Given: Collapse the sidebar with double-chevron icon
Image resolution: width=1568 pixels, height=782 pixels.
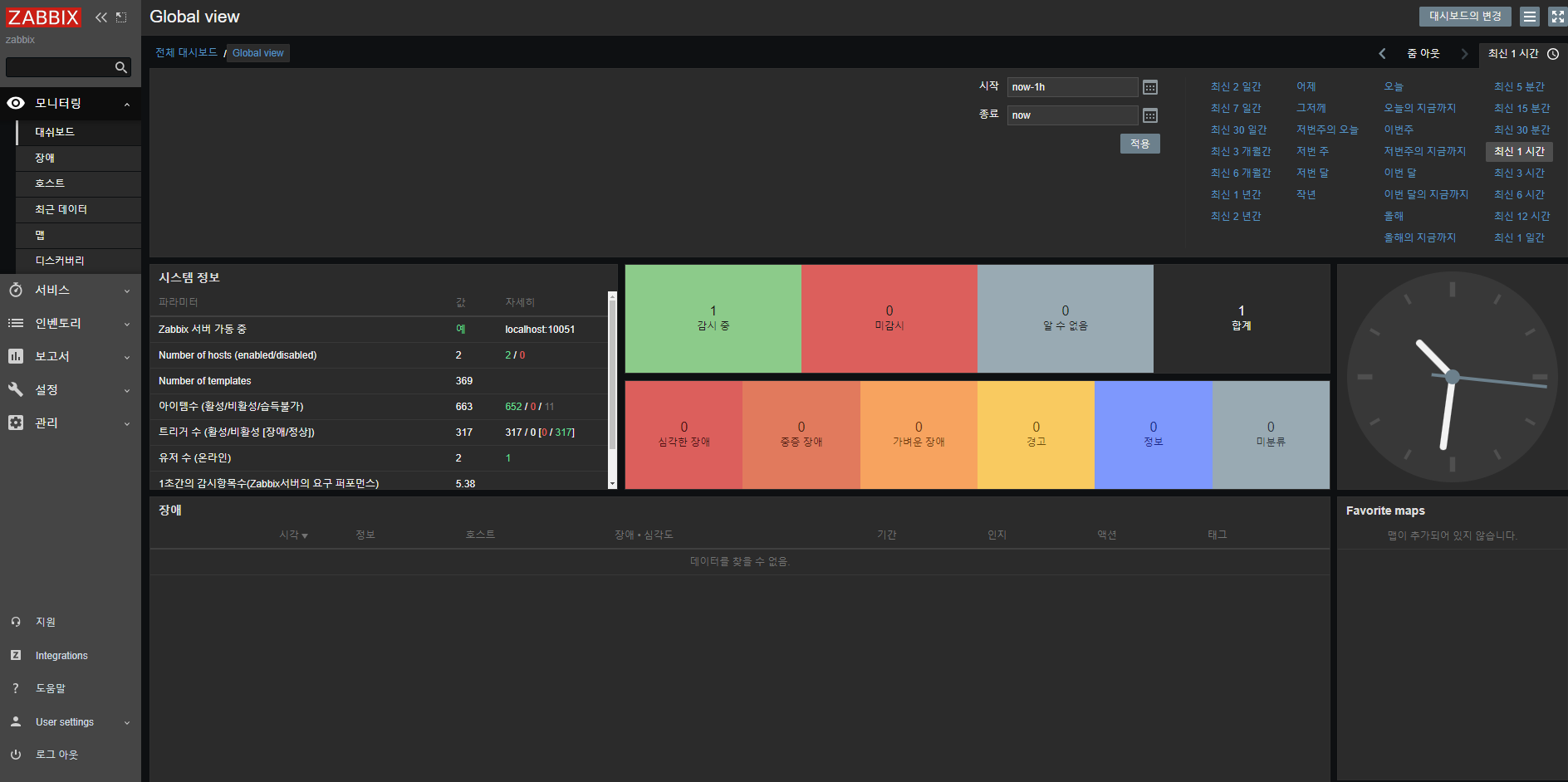Looking at the screenshot, I should 101,17.
